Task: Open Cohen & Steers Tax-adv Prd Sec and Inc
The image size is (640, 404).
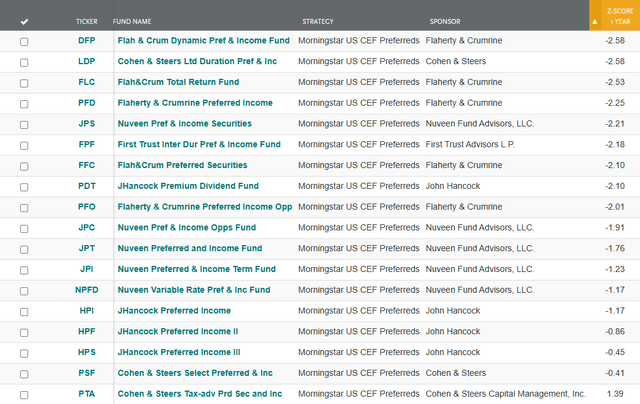Action: [x=200, y=394]
